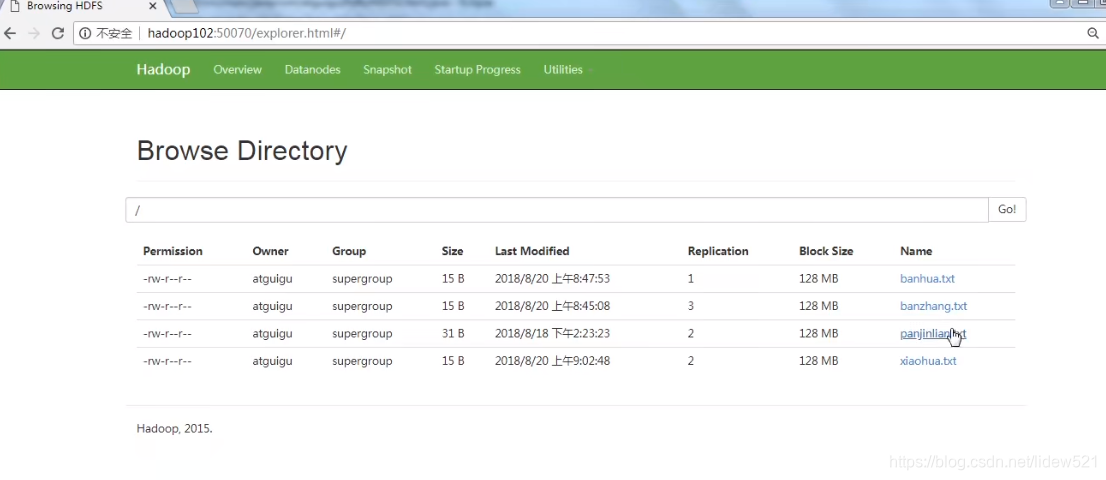
Task: Open the panjinlian.txt file link
Action: tap(933, 333)
